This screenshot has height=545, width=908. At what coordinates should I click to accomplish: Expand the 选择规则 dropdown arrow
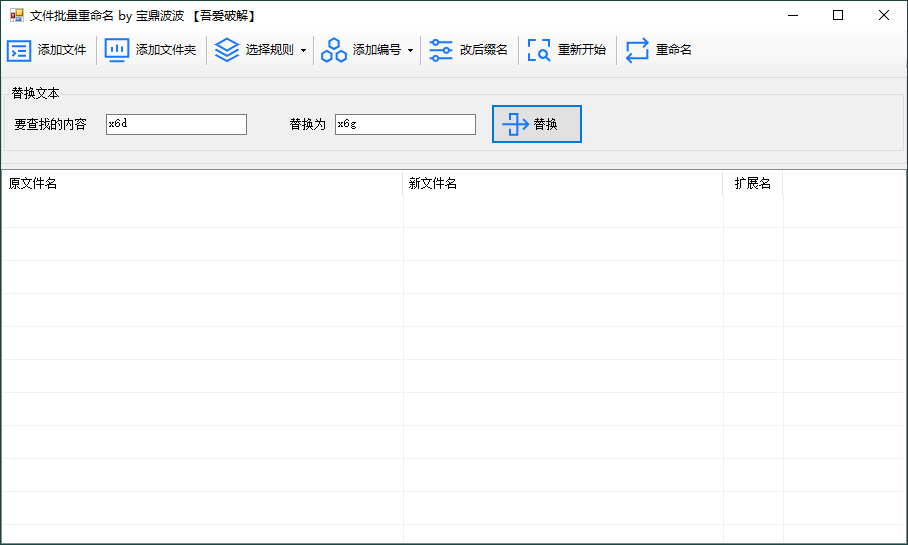pos(303,51)
